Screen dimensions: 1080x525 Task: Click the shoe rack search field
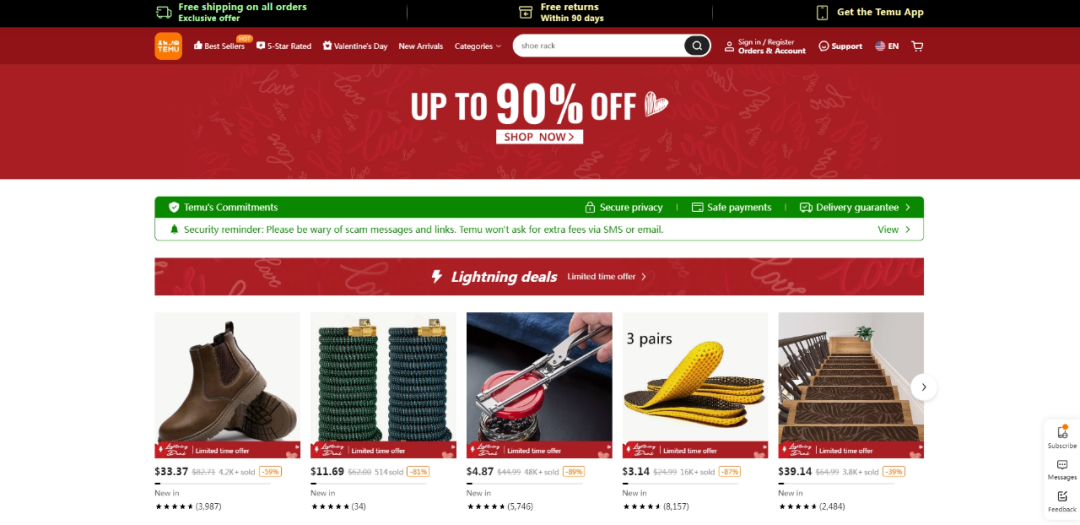coord(598,46)
